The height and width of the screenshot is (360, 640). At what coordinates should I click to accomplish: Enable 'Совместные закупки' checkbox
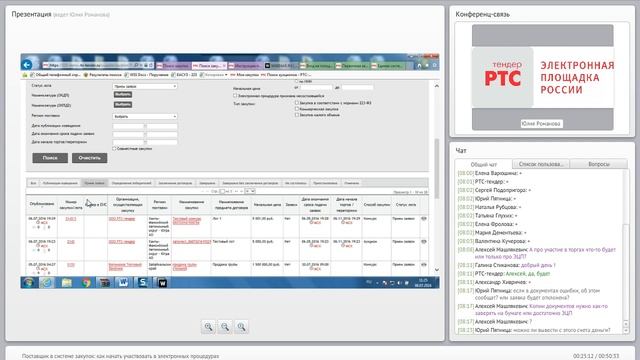(x=114, y=149)
